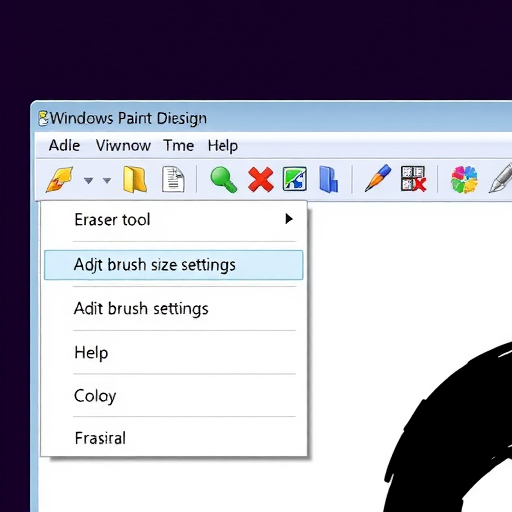
Task: Open the first dropdown arrow beside eraser icon
Action: pyautogui.click(x=88, y=181)
